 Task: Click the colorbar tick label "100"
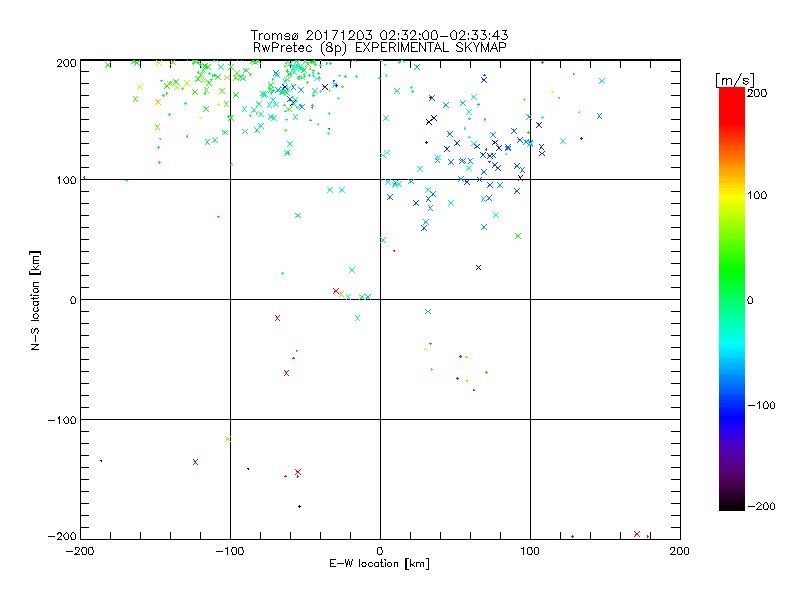tap(757, 195)
